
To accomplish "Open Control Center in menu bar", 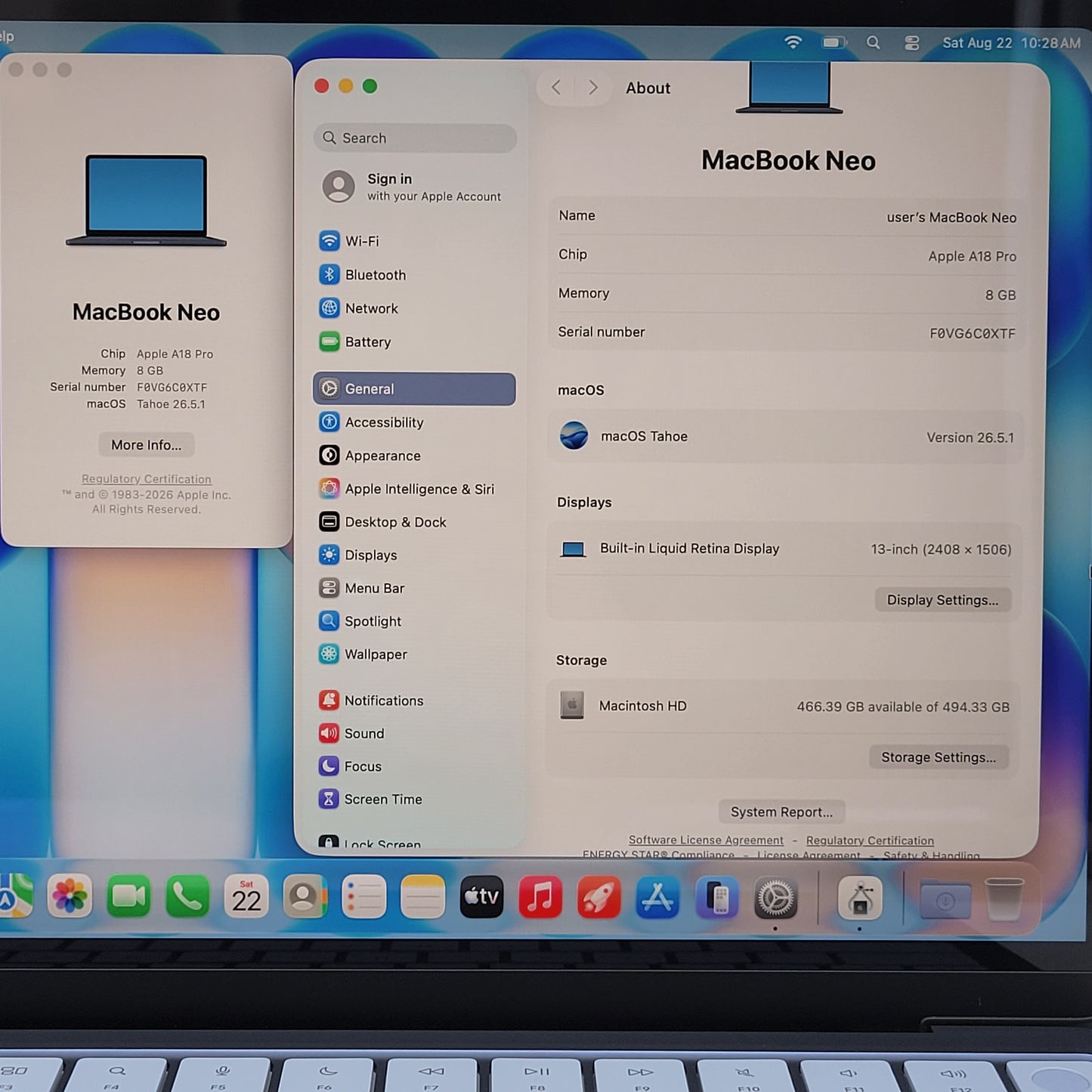I will [x=912, y=43].
